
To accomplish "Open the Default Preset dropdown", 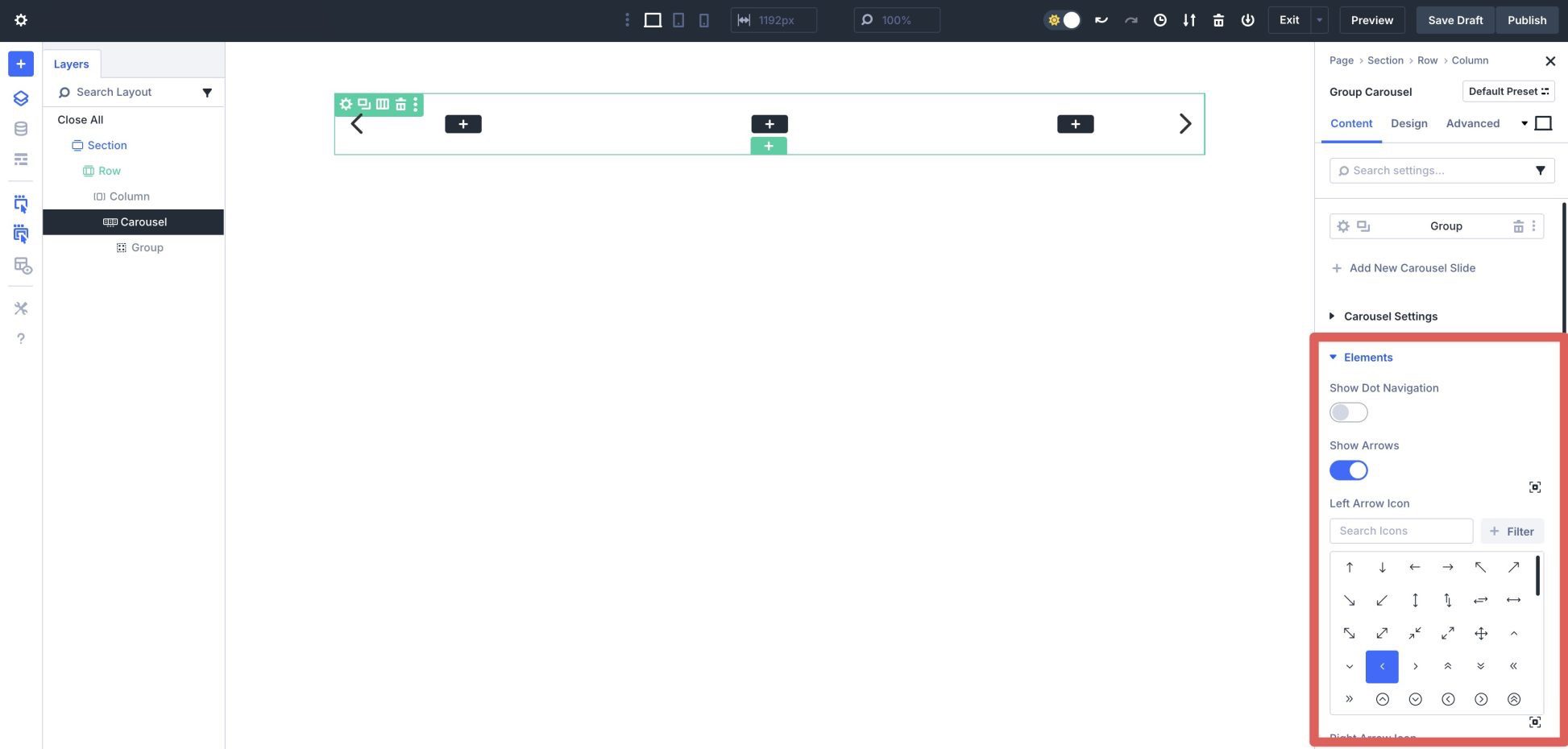I will coord(1508,91).
